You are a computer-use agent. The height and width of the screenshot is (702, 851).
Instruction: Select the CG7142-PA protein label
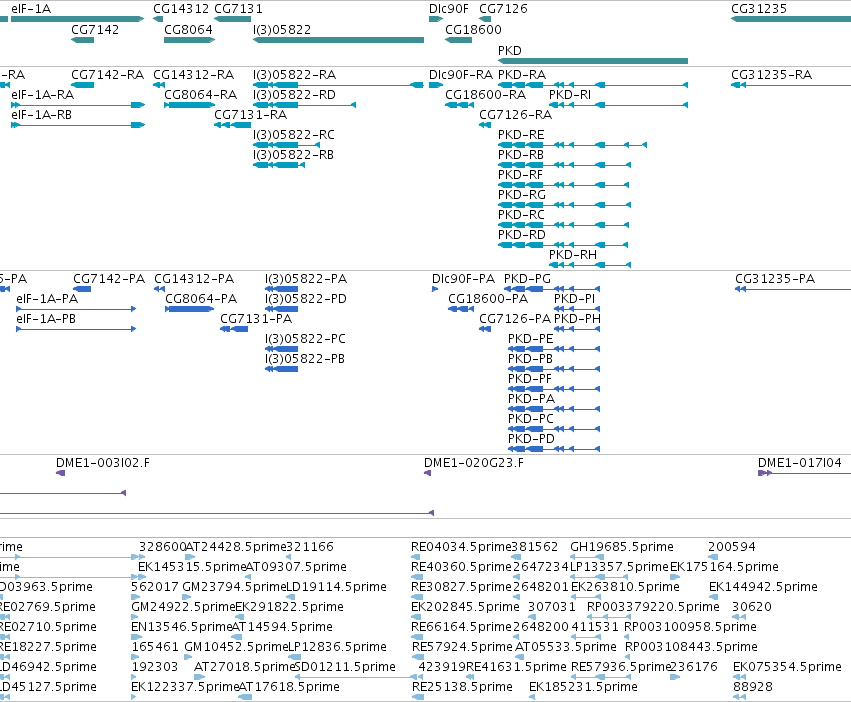[109, 279]
